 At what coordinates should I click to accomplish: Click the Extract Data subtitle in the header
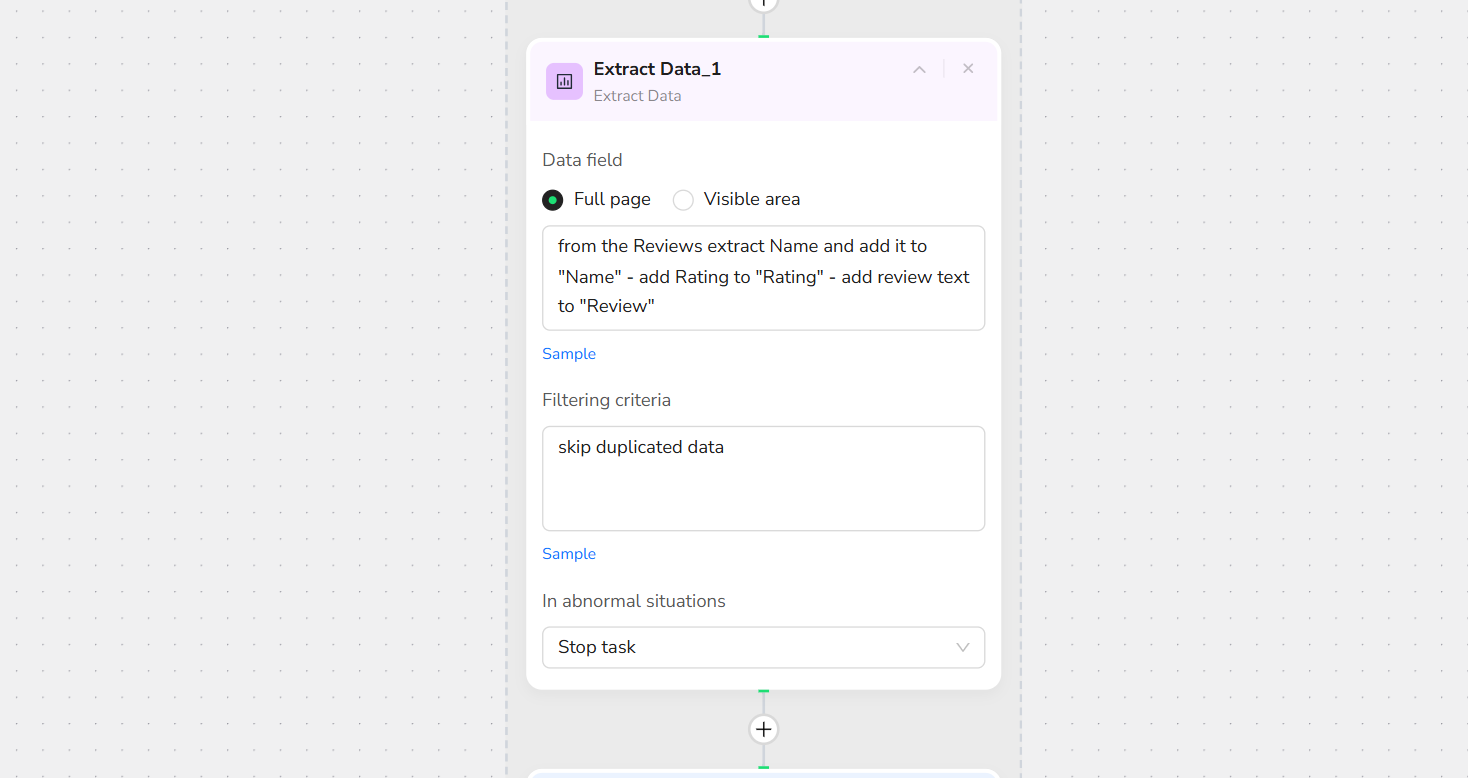pyautogui.click(x=637, y=96)
